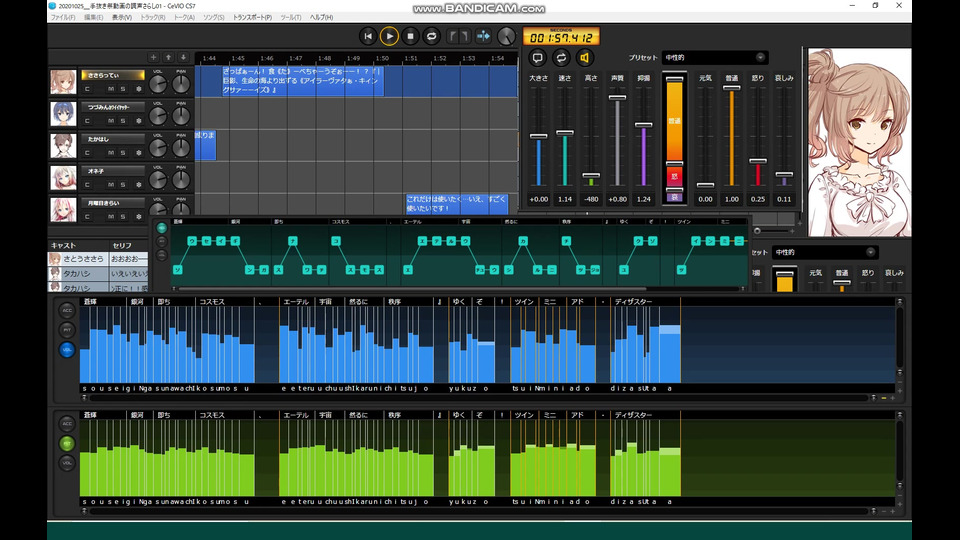
Task: Click the オネ子 track name button
Action: pos(112,170)
